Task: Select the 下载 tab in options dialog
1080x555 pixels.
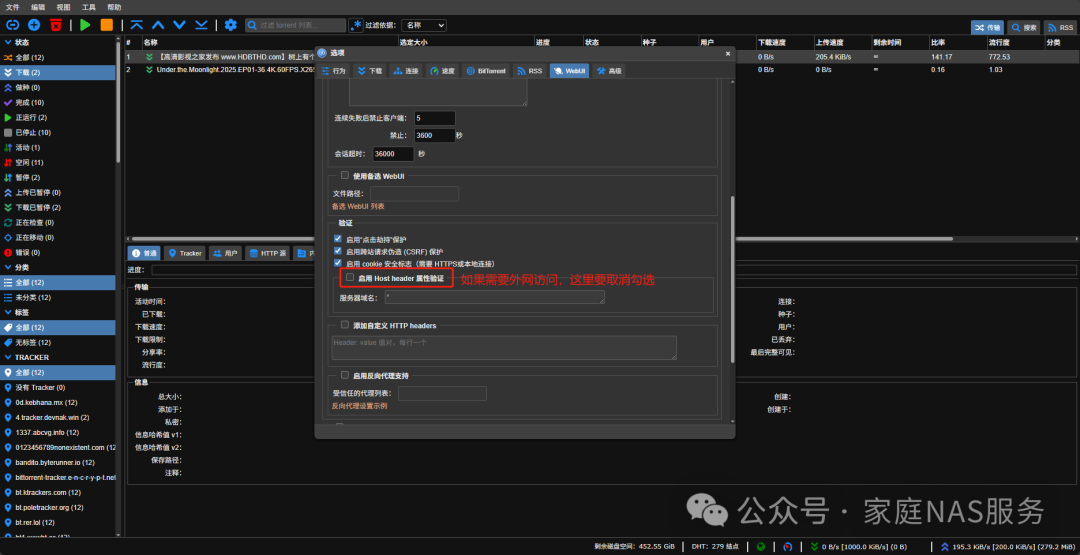Action: coord(370,71)
